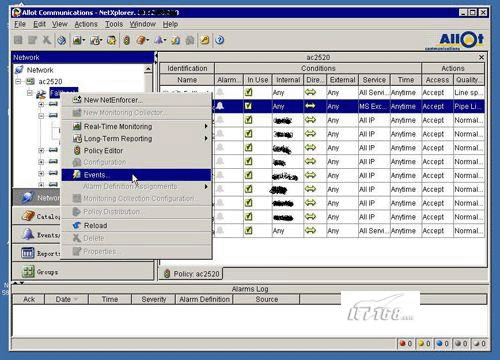The image size is (500, 360).
Task: Click the greyed Properties toolbar icon
Action: [32, 40]
